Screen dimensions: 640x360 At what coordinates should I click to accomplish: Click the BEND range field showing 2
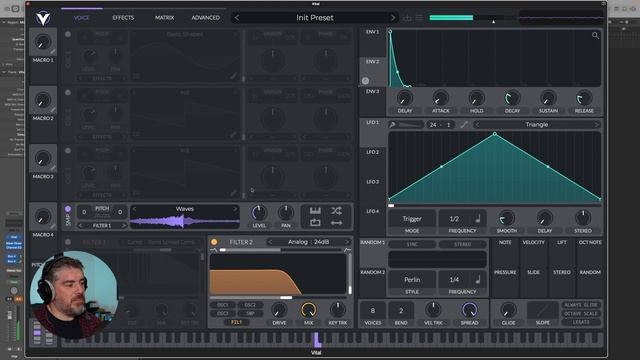pyautogui.click(x=401, y=311)
